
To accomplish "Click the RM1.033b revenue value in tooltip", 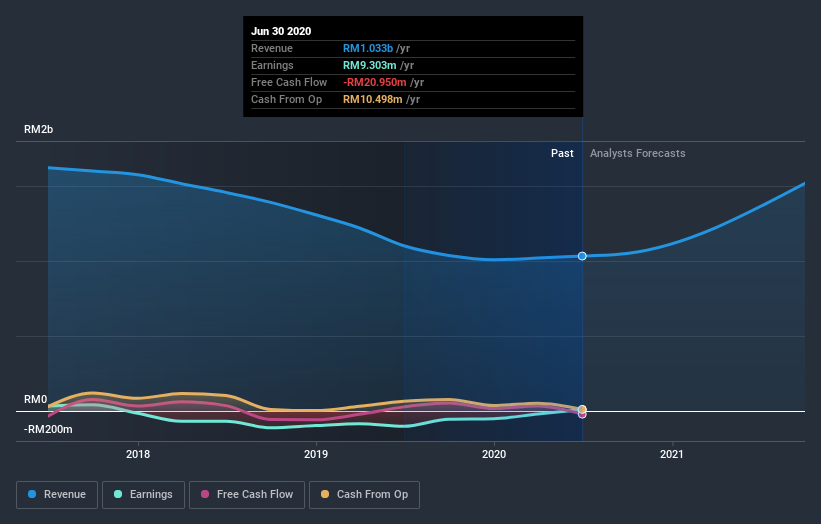I will pyautogui.click(x=368, y=48).
